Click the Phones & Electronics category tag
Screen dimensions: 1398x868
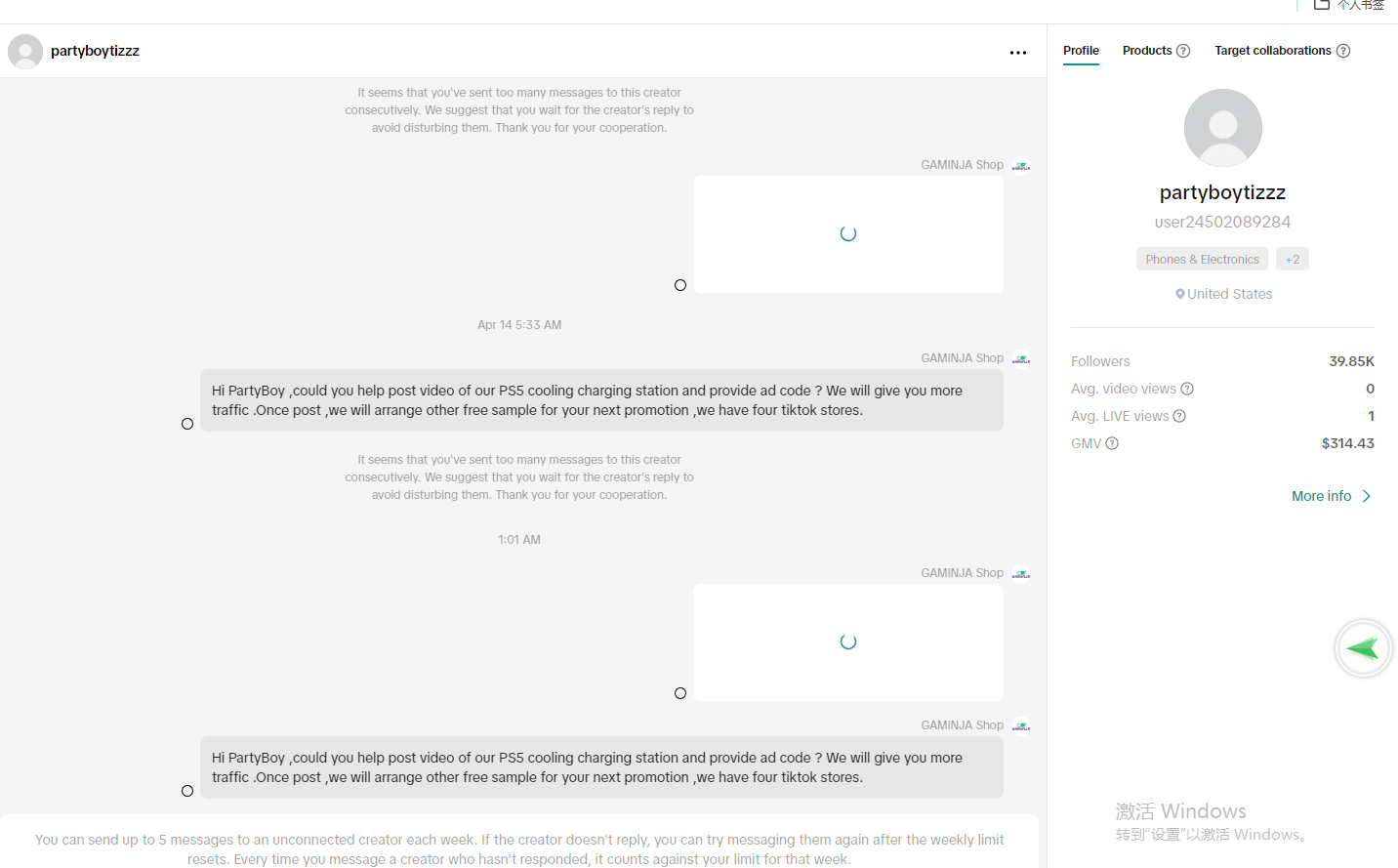coord(1202,260)
